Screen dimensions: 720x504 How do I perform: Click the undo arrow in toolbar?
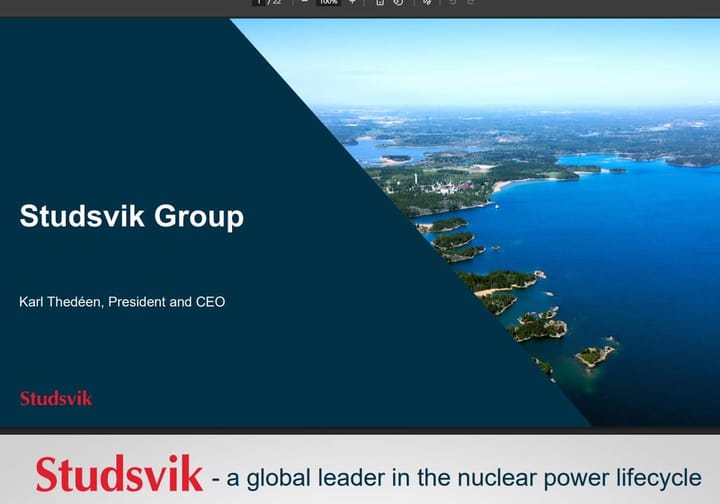point(453,3)
